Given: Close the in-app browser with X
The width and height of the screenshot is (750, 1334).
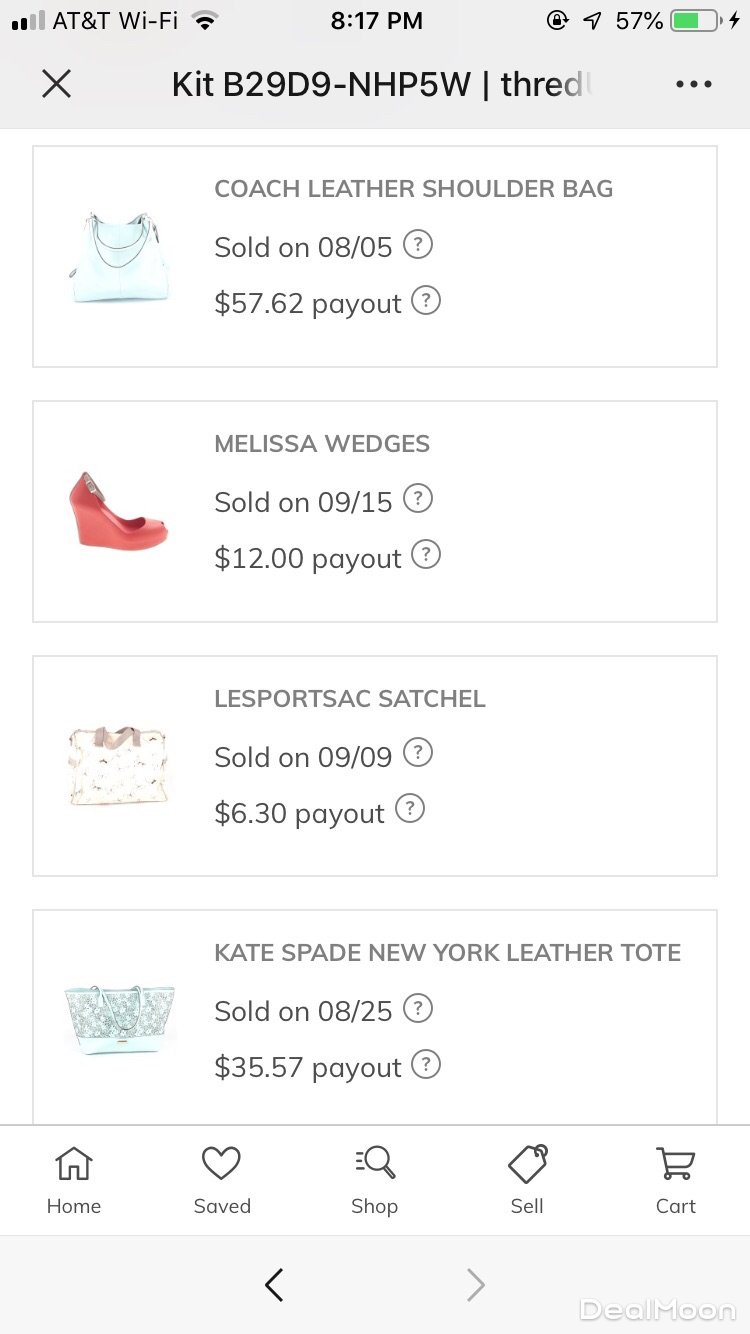Looking at the screenshot, I should [x=57, y=84].
